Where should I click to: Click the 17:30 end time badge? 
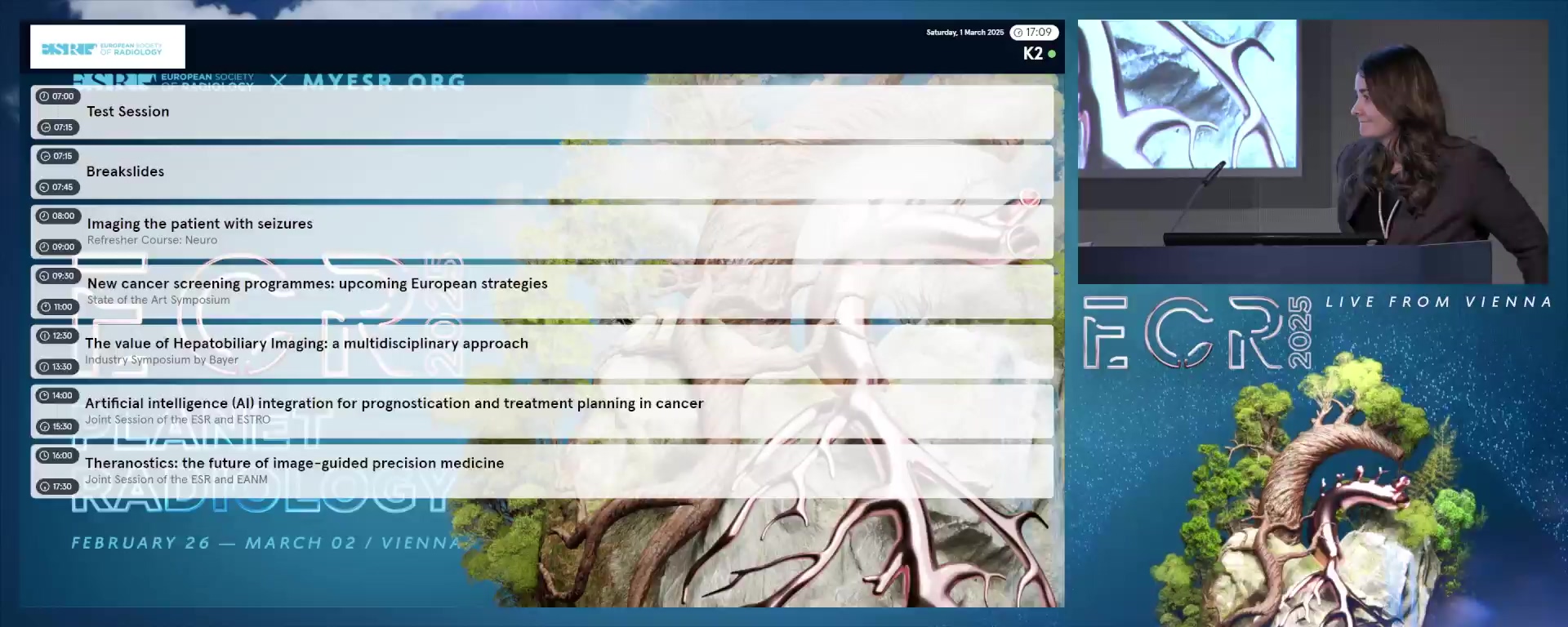point(56,487)
